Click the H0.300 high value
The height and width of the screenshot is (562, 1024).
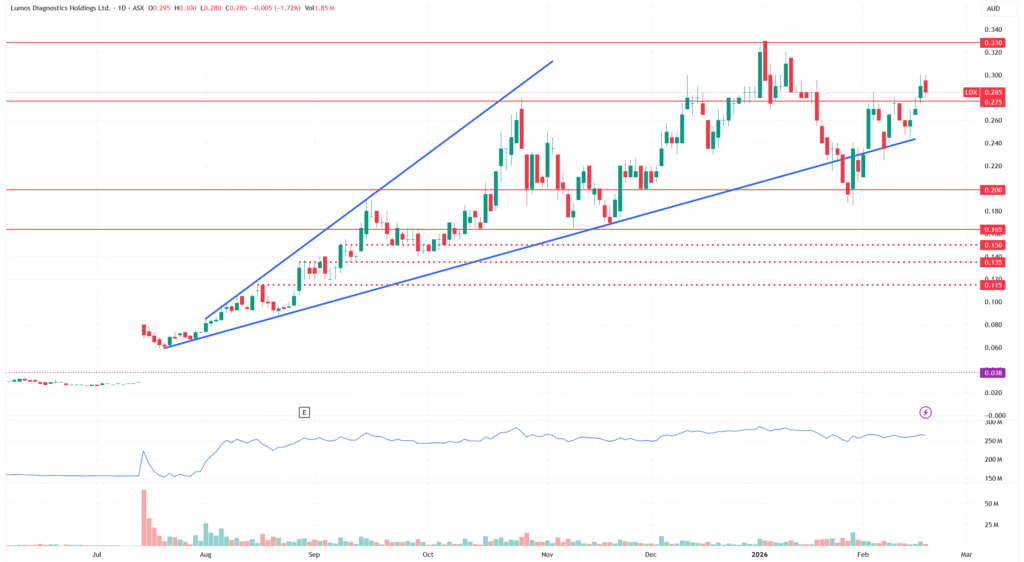coord(185,8)
